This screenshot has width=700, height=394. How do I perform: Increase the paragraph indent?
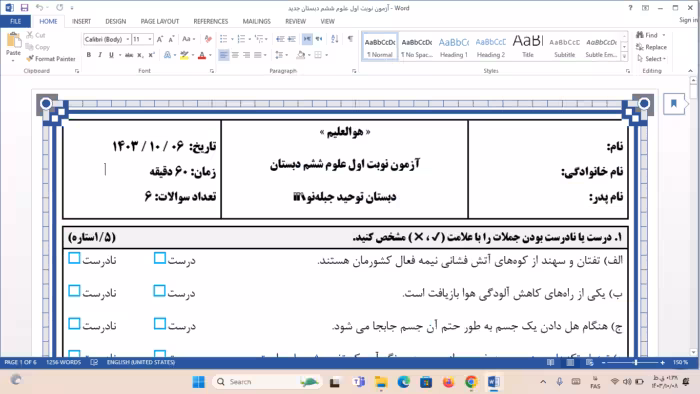coord(292,39)
